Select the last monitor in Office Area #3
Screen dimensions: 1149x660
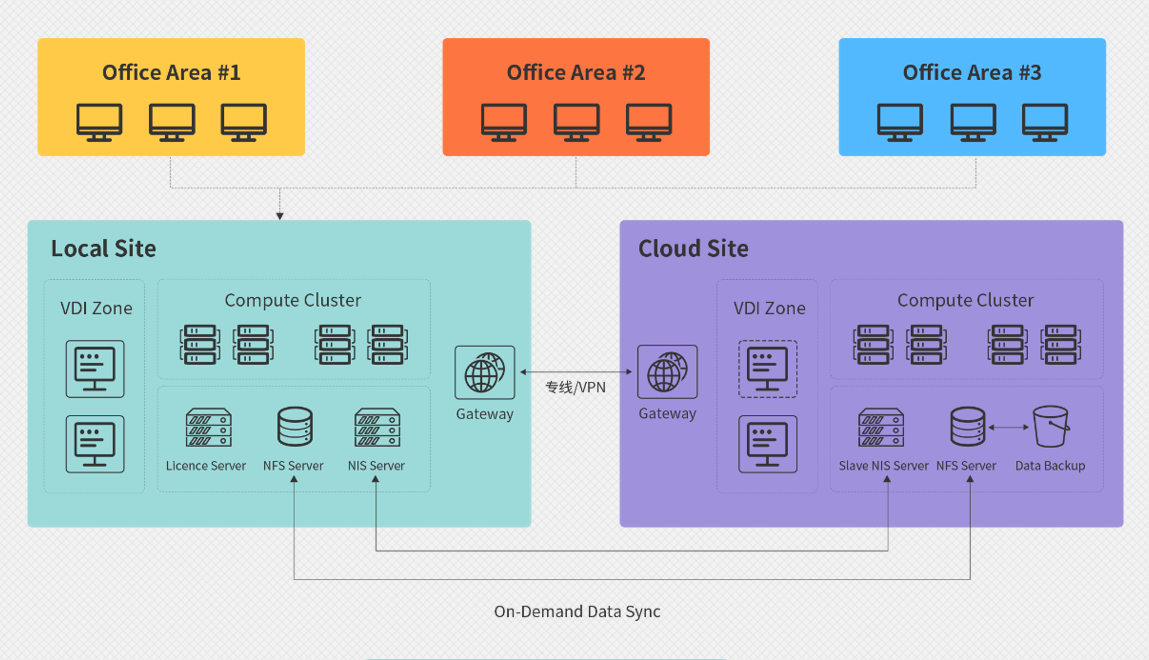tap(1045, 122)
